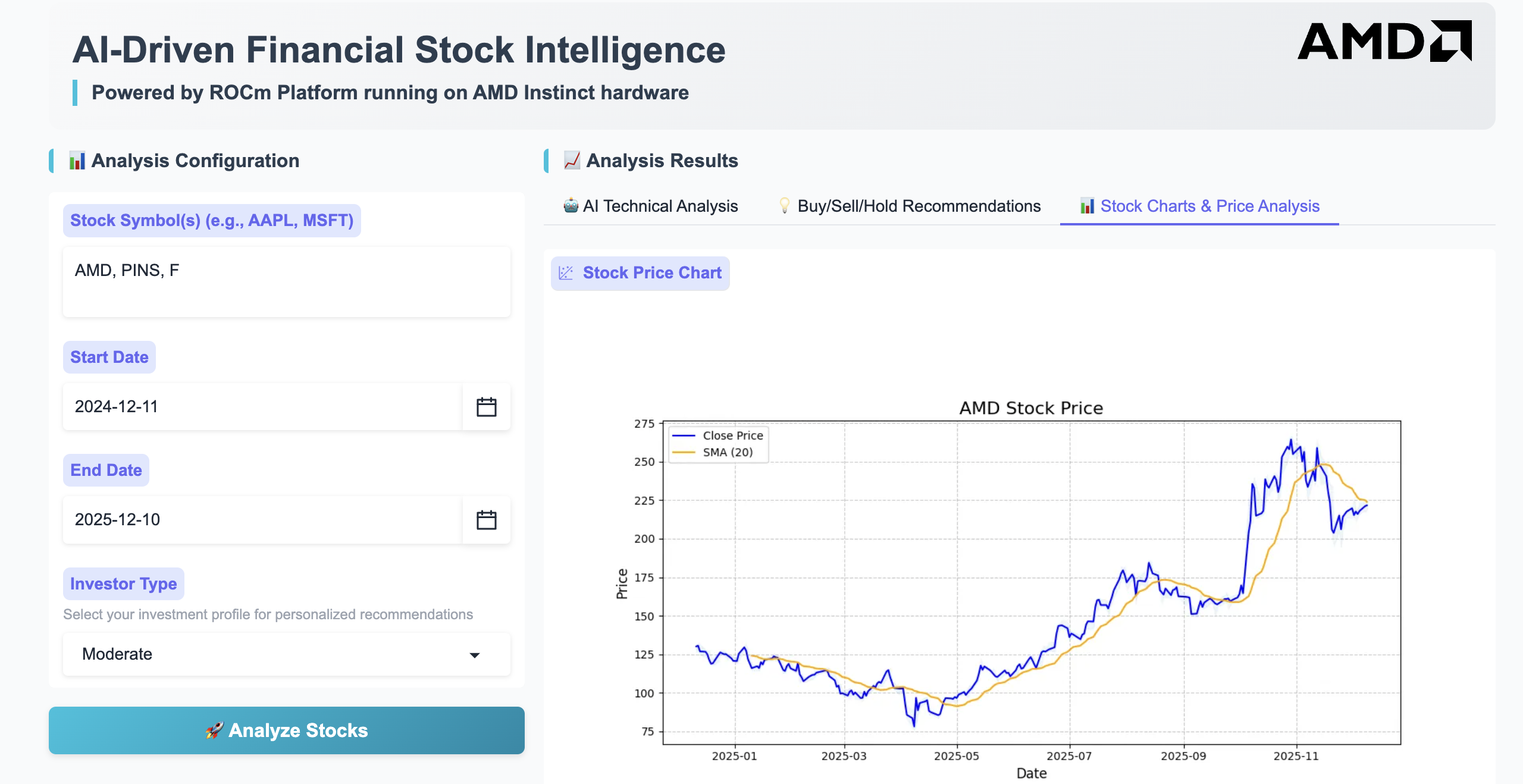Click the Start Date field 2024-12-11
1523x784 pixels.
coord(262,407)
